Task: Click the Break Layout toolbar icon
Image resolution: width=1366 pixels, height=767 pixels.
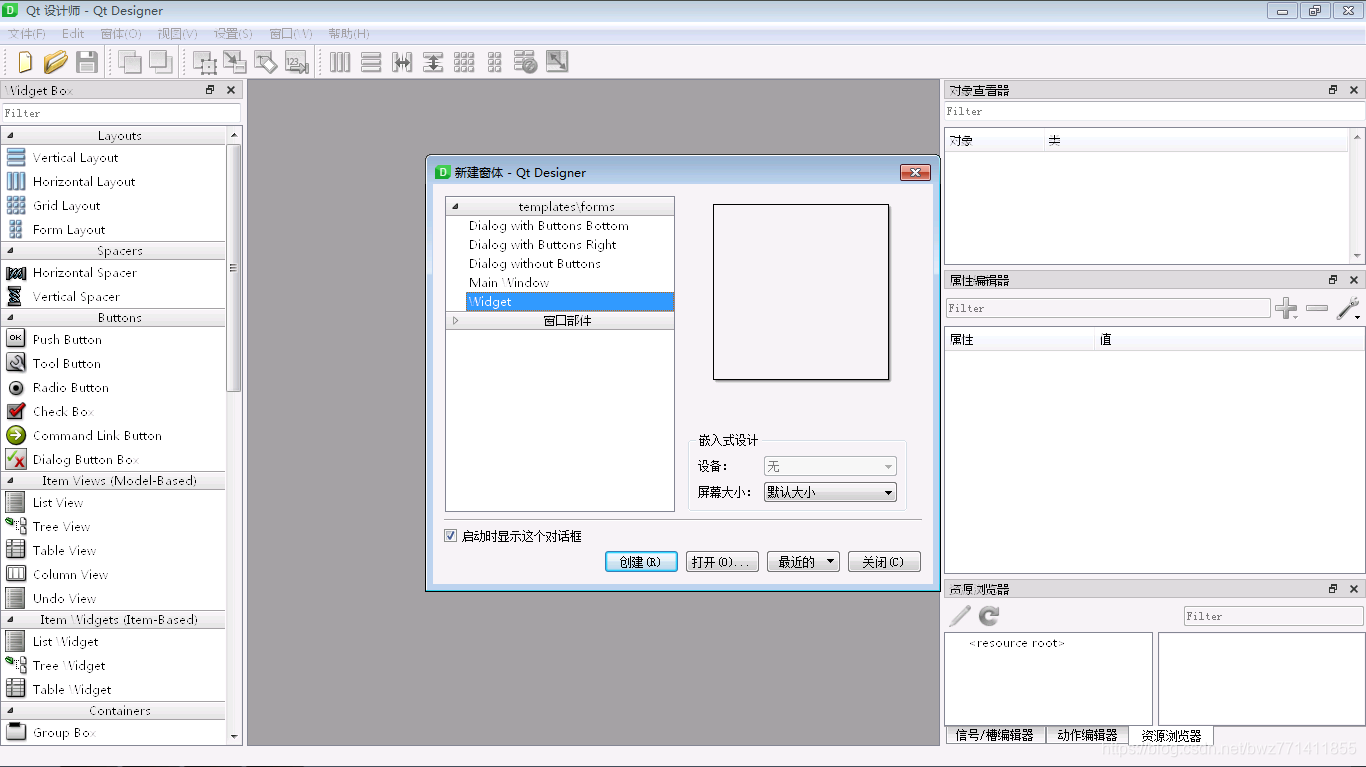Action: pos(526,62)
